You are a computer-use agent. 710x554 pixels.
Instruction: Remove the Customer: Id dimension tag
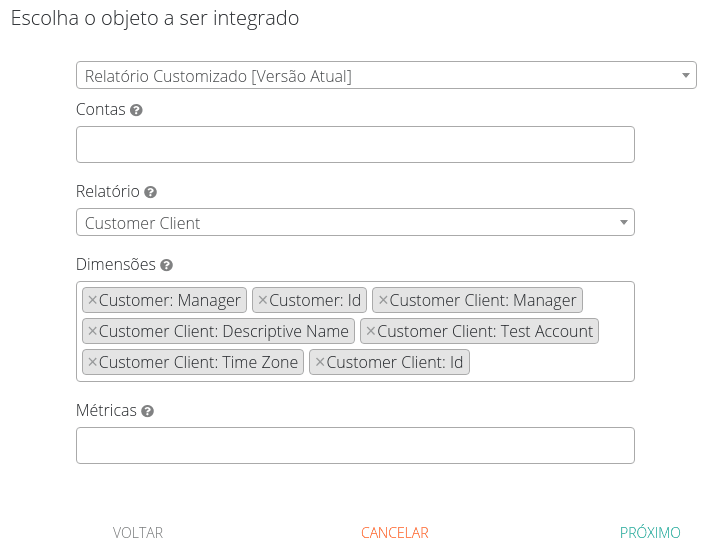click(263, 300)
